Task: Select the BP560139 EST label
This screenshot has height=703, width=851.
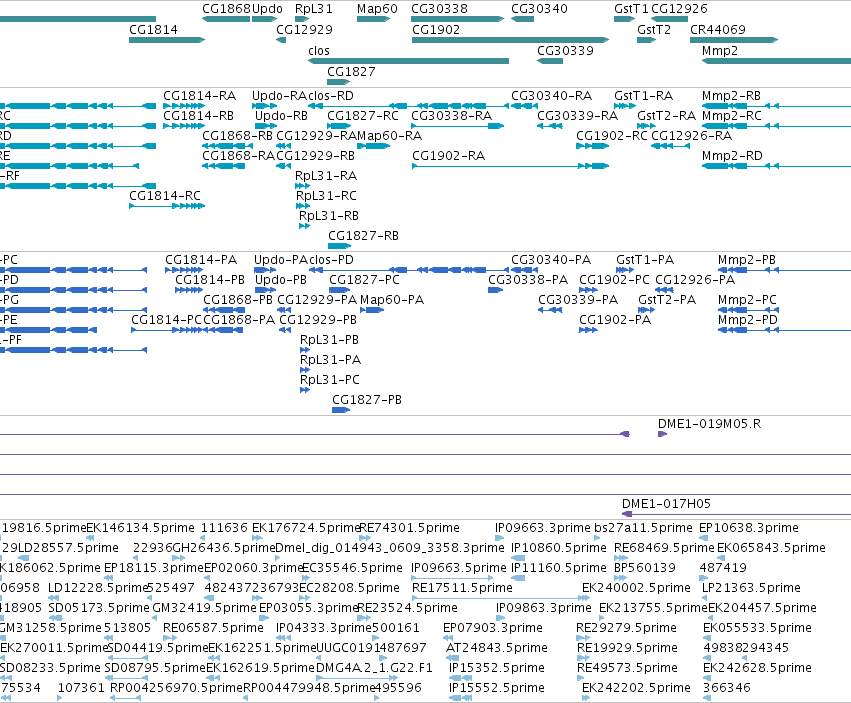Action: click(x=645, y=568)
